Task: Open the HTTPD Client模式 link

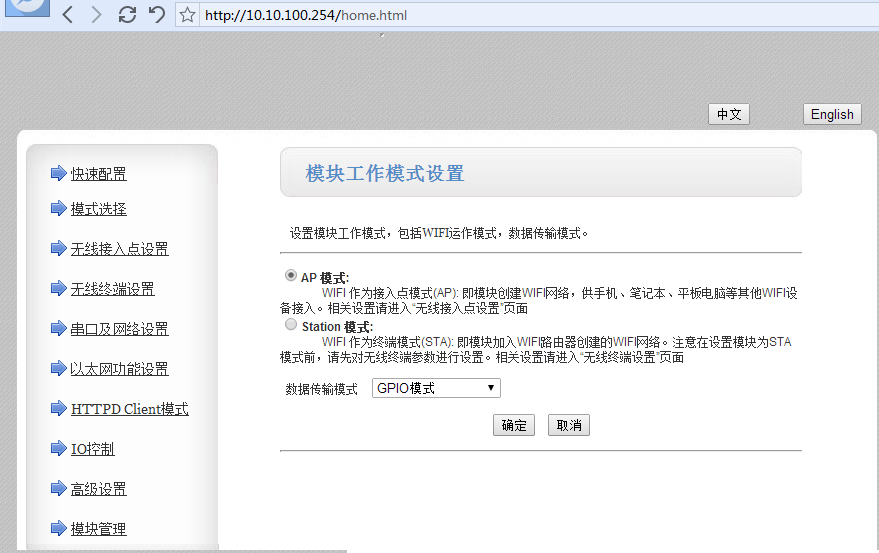Action: click(129, 409)
